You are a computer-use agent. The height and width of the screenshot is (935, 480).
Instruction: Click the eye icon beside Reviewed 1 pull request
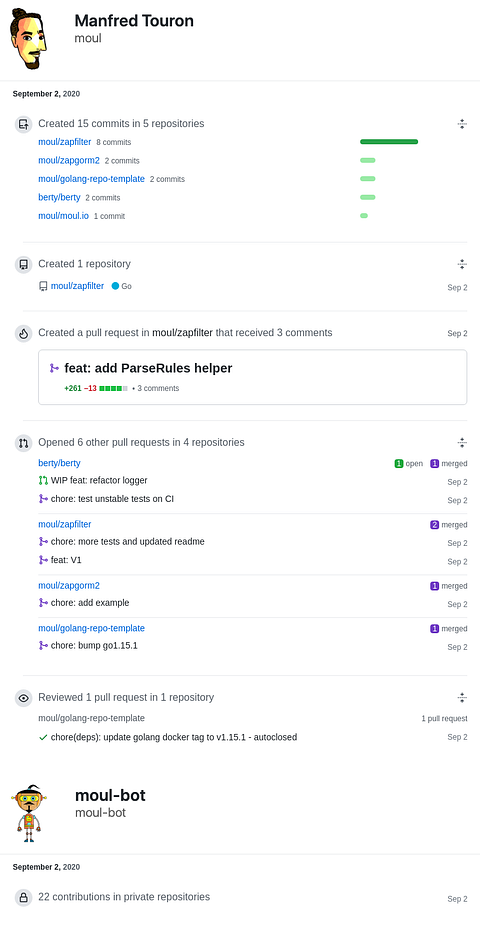[23, 698]
